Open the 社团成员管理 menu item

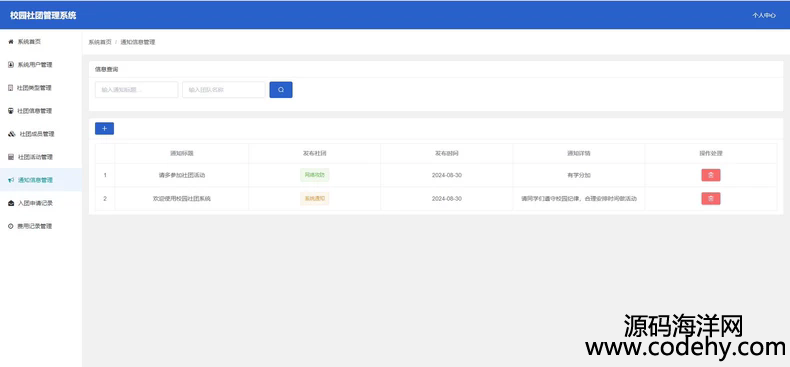tap(41, 134)
